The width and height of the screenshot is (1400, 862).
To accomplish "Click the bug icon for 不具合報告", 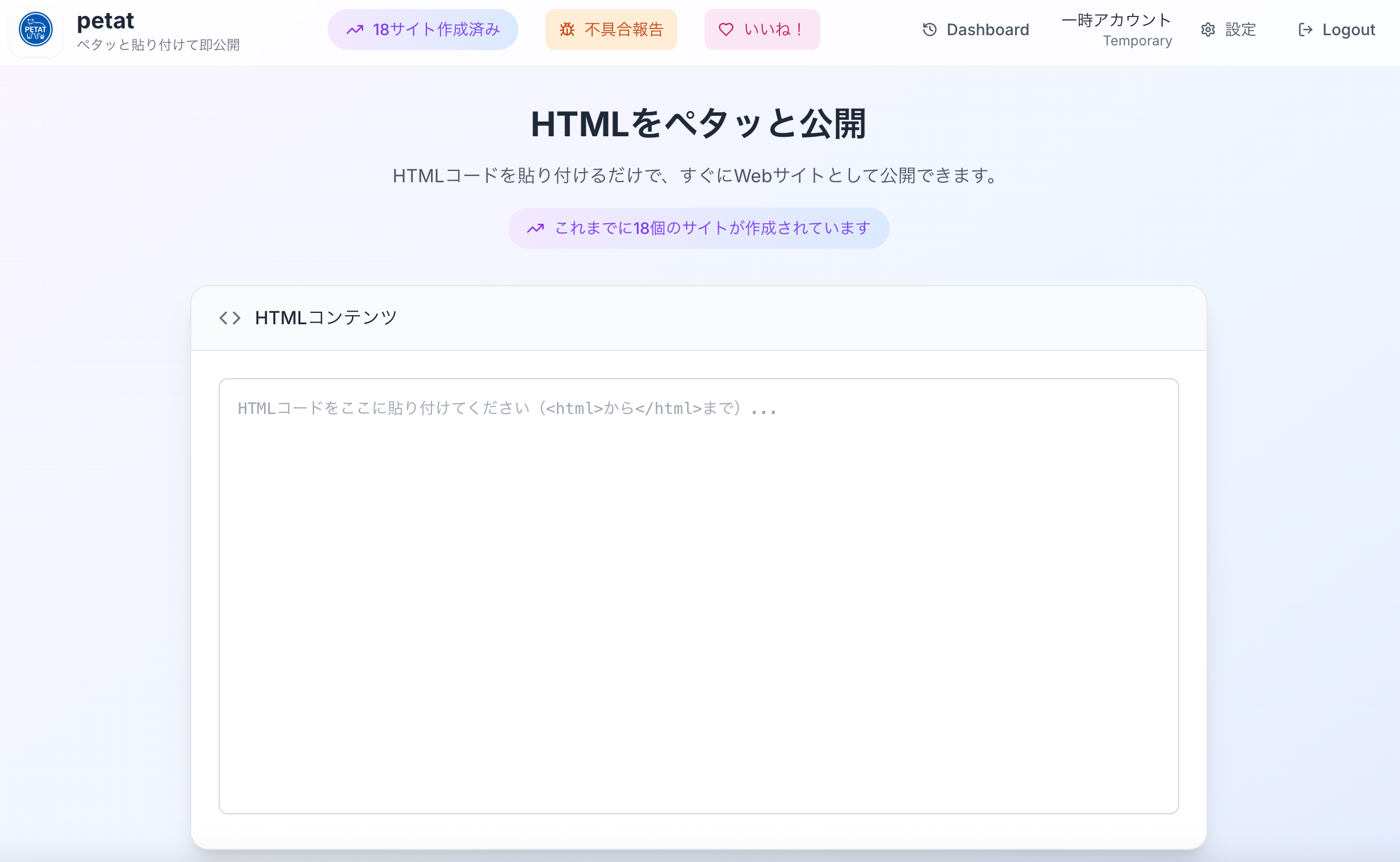I will pos(567,30).
